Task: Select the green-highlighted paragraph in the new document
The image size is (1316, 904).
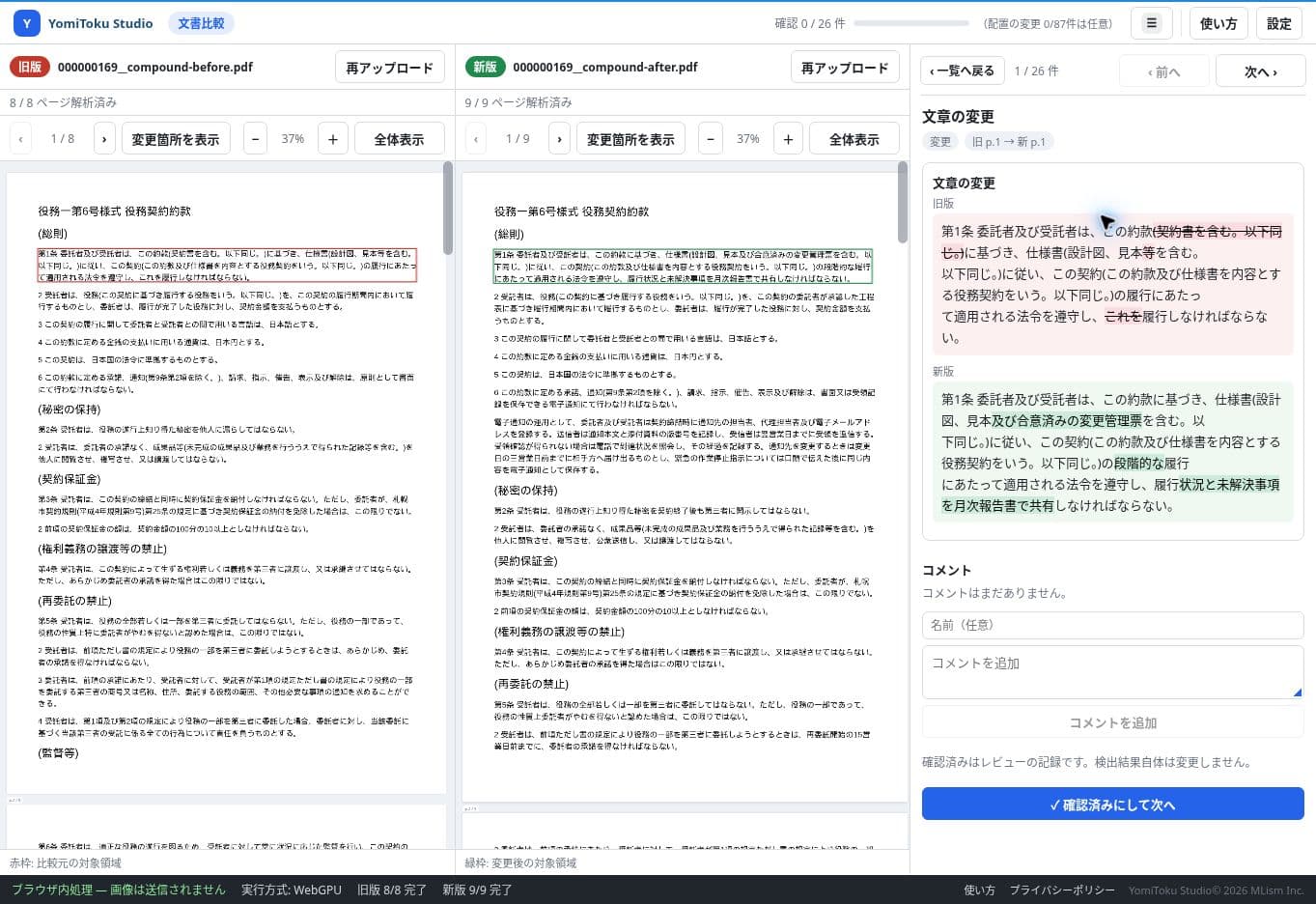Action: [x=683, y=266]
